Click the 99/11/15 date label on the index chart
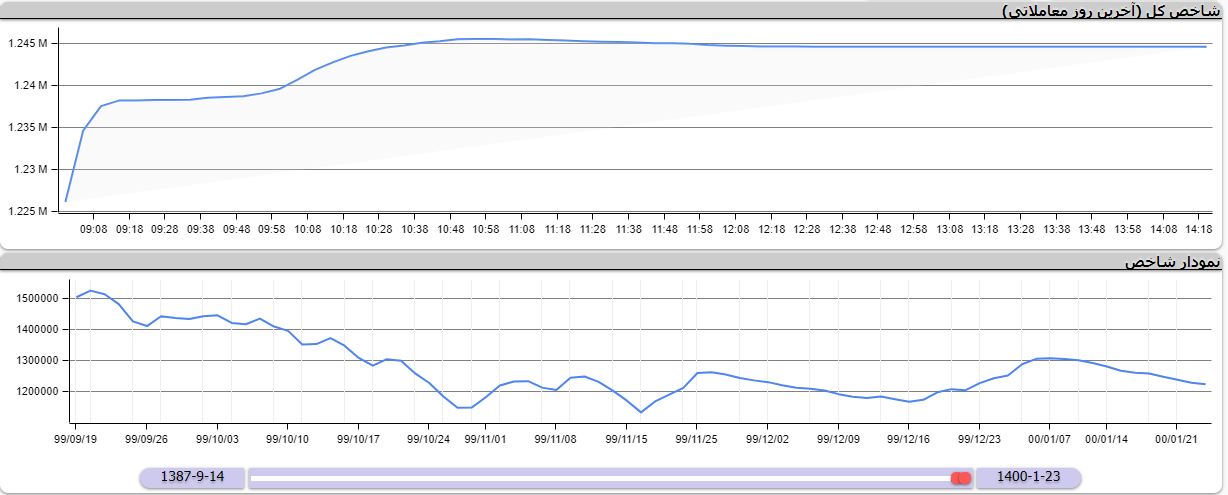The image size is (1228, 495). point(627,438)
